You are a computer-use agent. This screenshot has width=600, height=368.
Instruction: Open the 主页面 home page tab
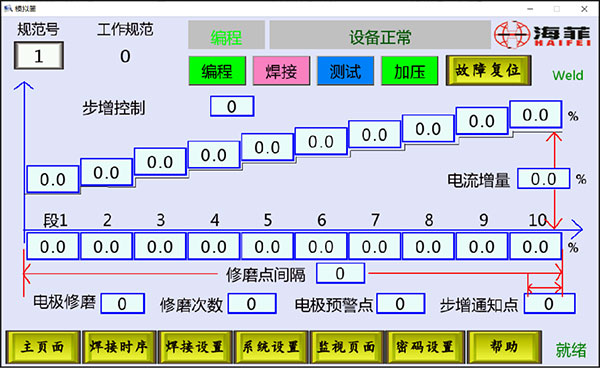(x=43, y=347)
